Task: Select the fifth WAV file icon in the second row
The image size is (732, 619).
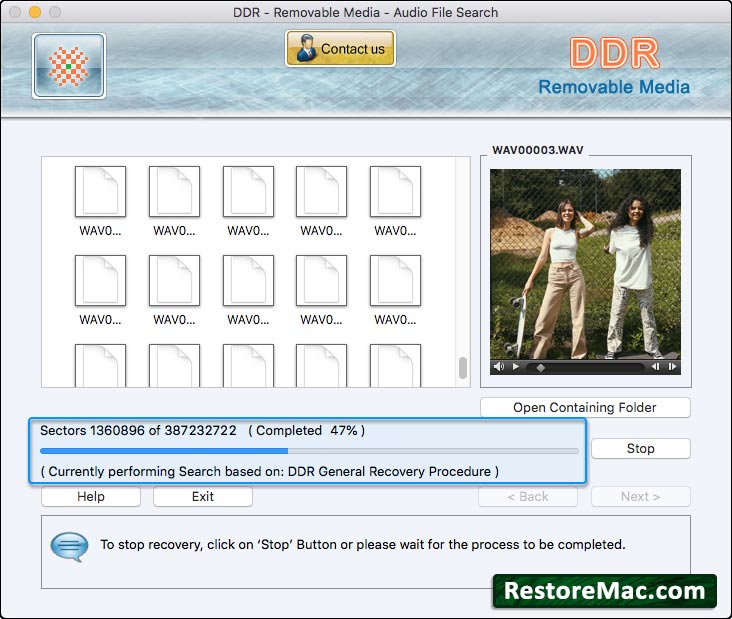Action: tap(395, 281)
